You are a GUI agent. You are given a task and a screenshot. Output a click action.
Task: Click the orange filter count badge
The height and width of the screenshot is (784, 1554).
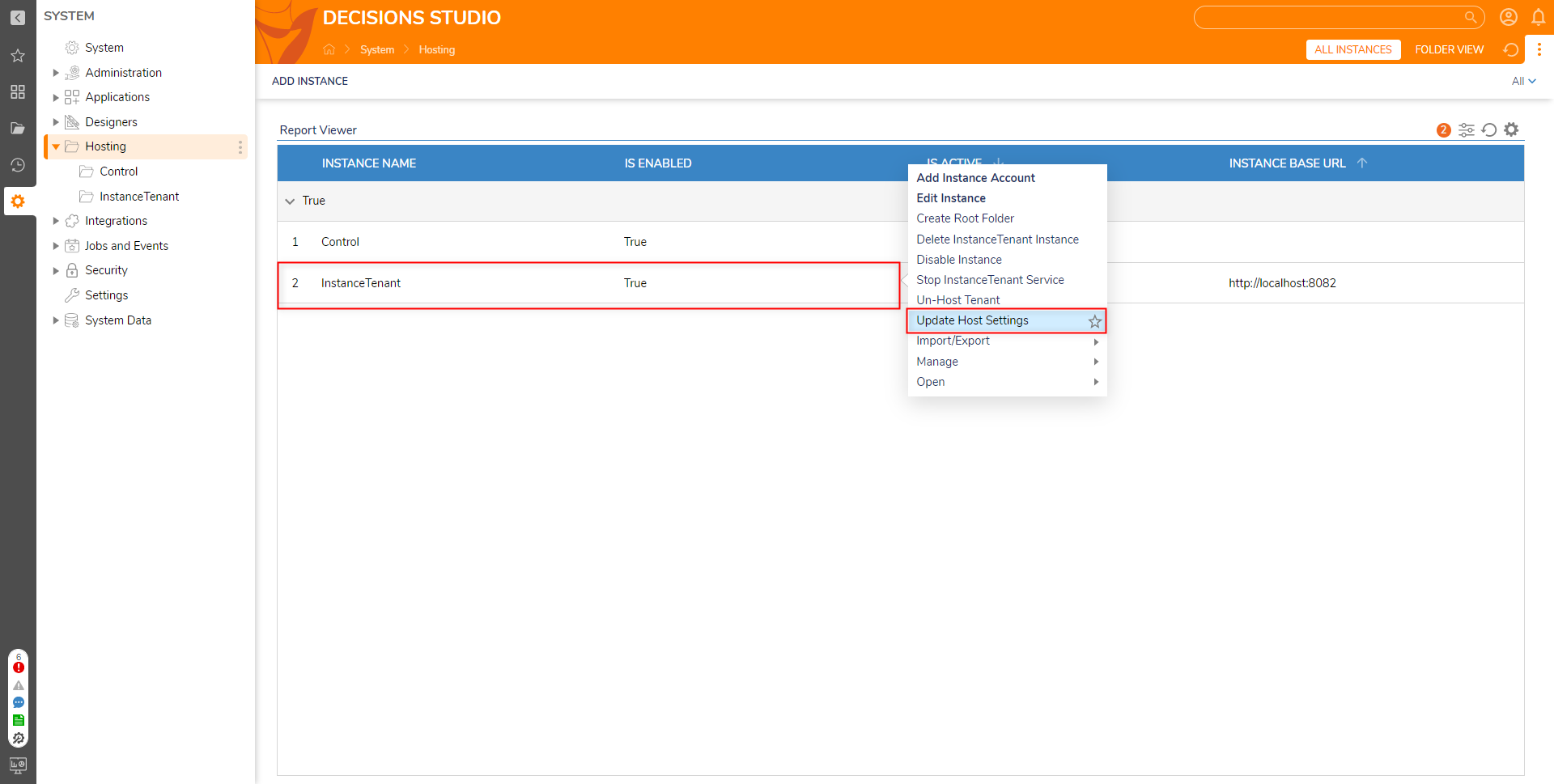pos(1443,129)
